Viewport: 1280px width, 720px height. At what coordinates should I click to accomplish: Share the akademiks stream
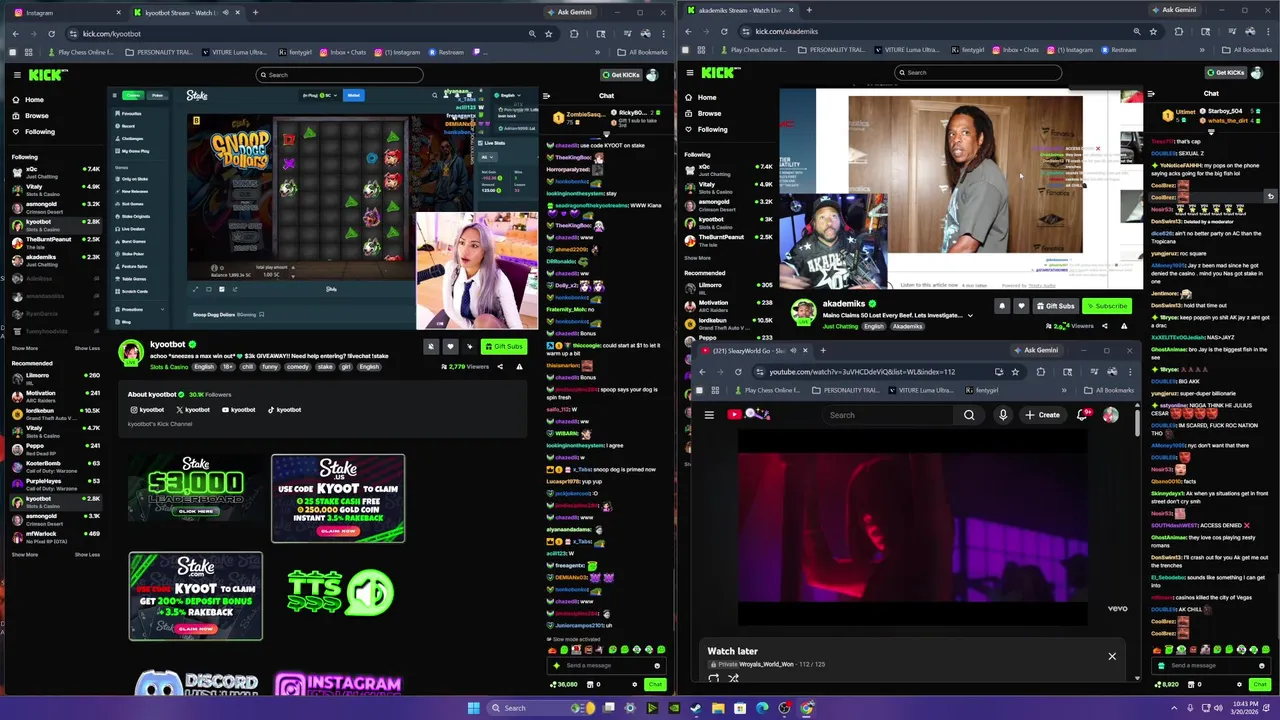click(1105, 326)
